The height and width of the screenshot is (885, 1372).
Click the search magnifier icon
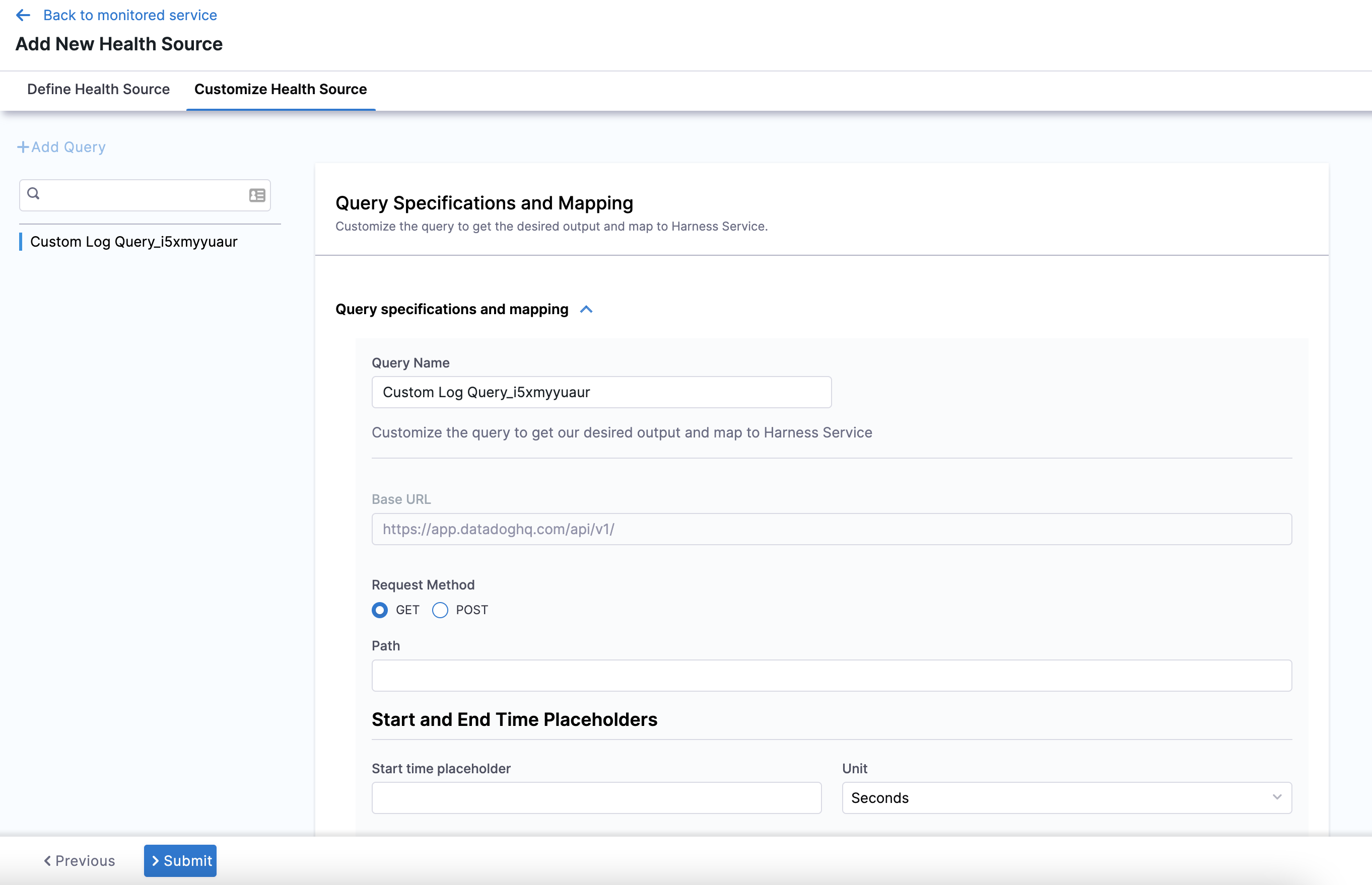[x=33, y=194]
